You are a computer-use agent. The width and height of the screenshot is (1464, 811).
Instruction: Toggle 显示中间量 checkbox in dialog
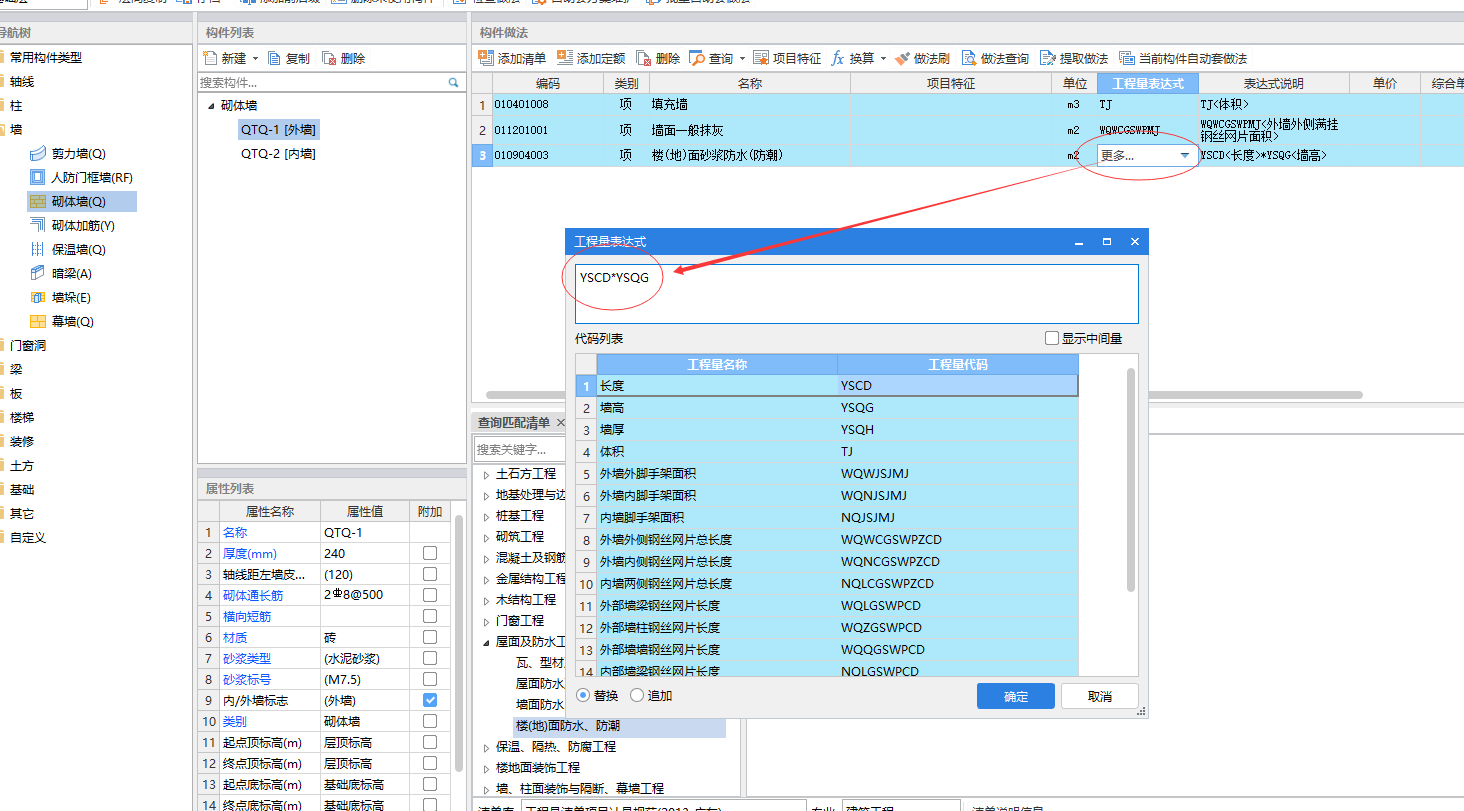click(x=1052, y=339)
